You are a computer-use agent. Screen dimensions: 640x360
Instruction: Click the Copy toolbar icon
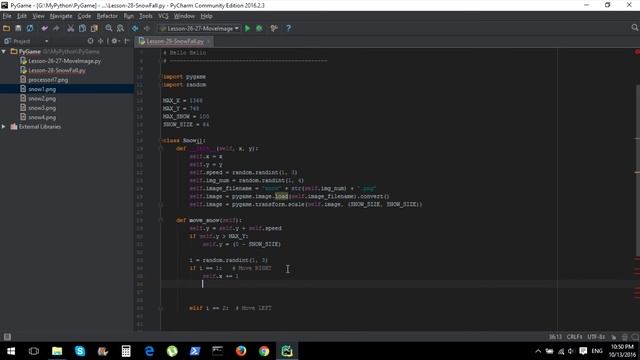[82, 28]
